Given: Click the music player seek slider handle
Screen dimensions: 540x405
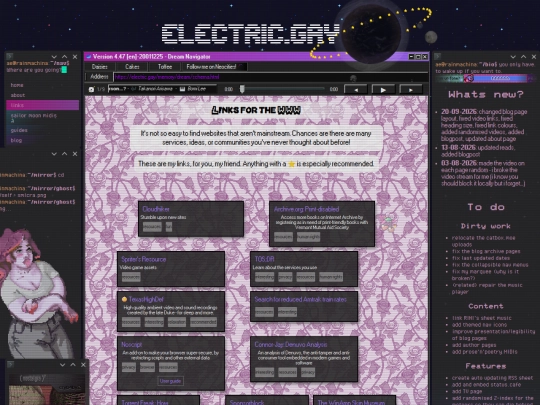Looking at the screenshot, I should coord(242,89).
